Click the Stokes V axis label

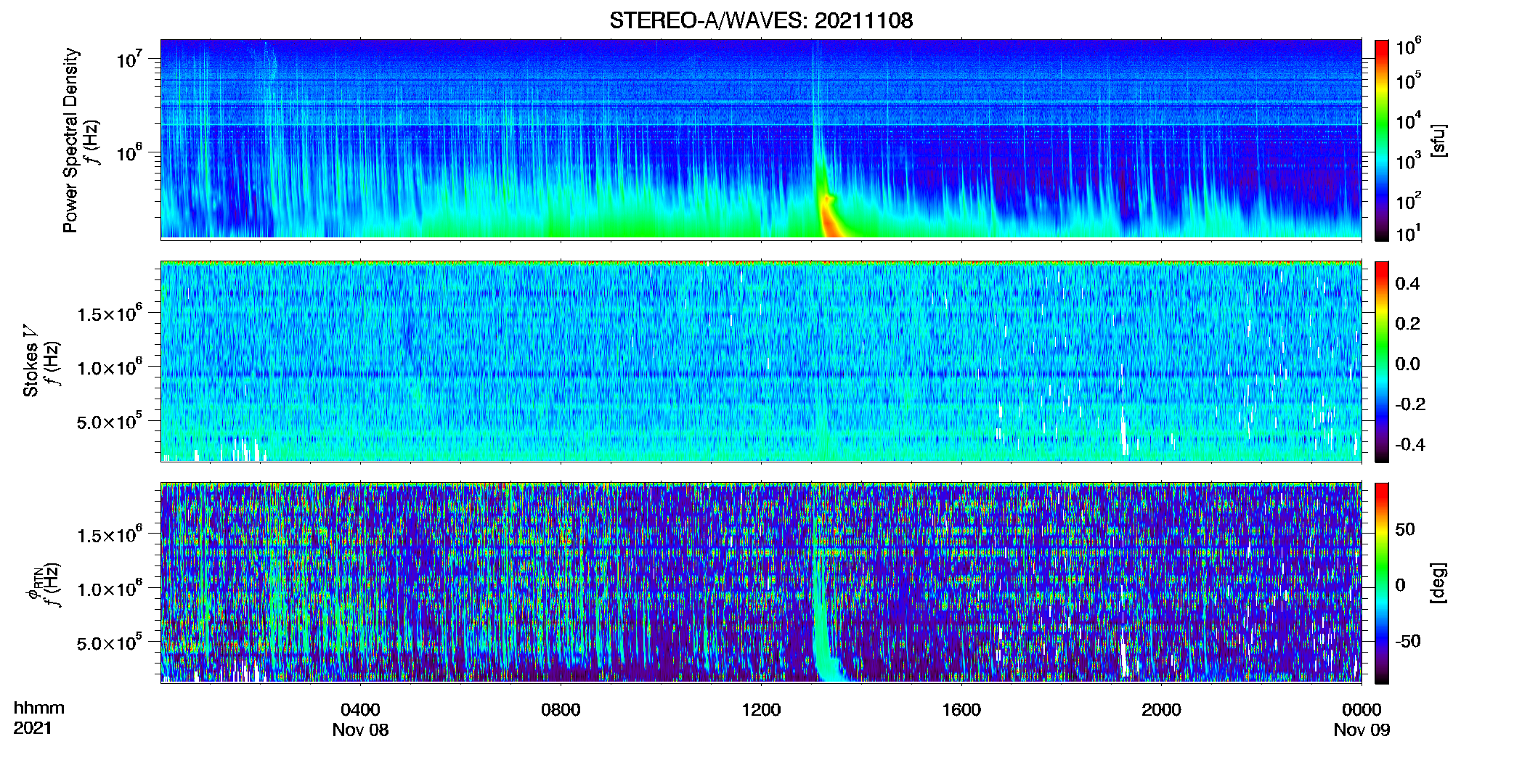point(30,361)
